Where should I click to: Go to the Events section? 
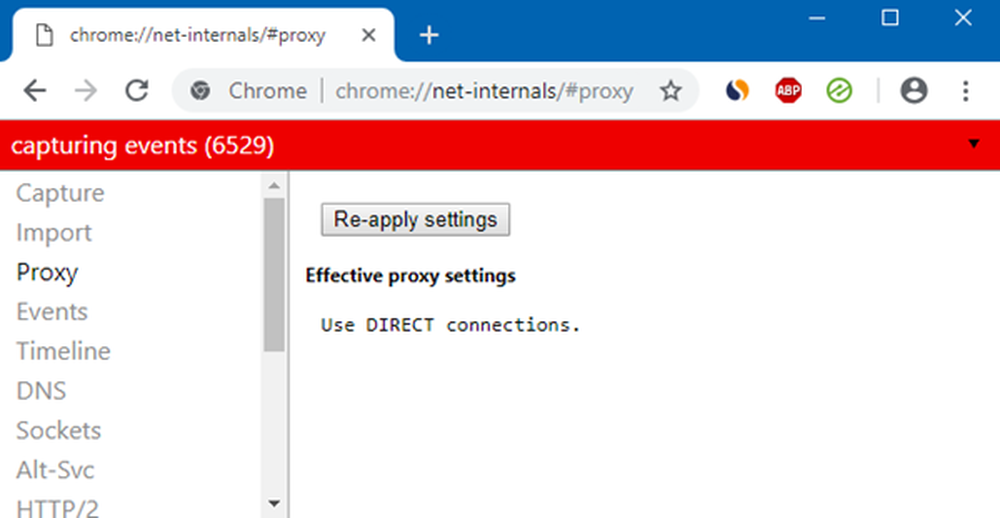[52, 312]
